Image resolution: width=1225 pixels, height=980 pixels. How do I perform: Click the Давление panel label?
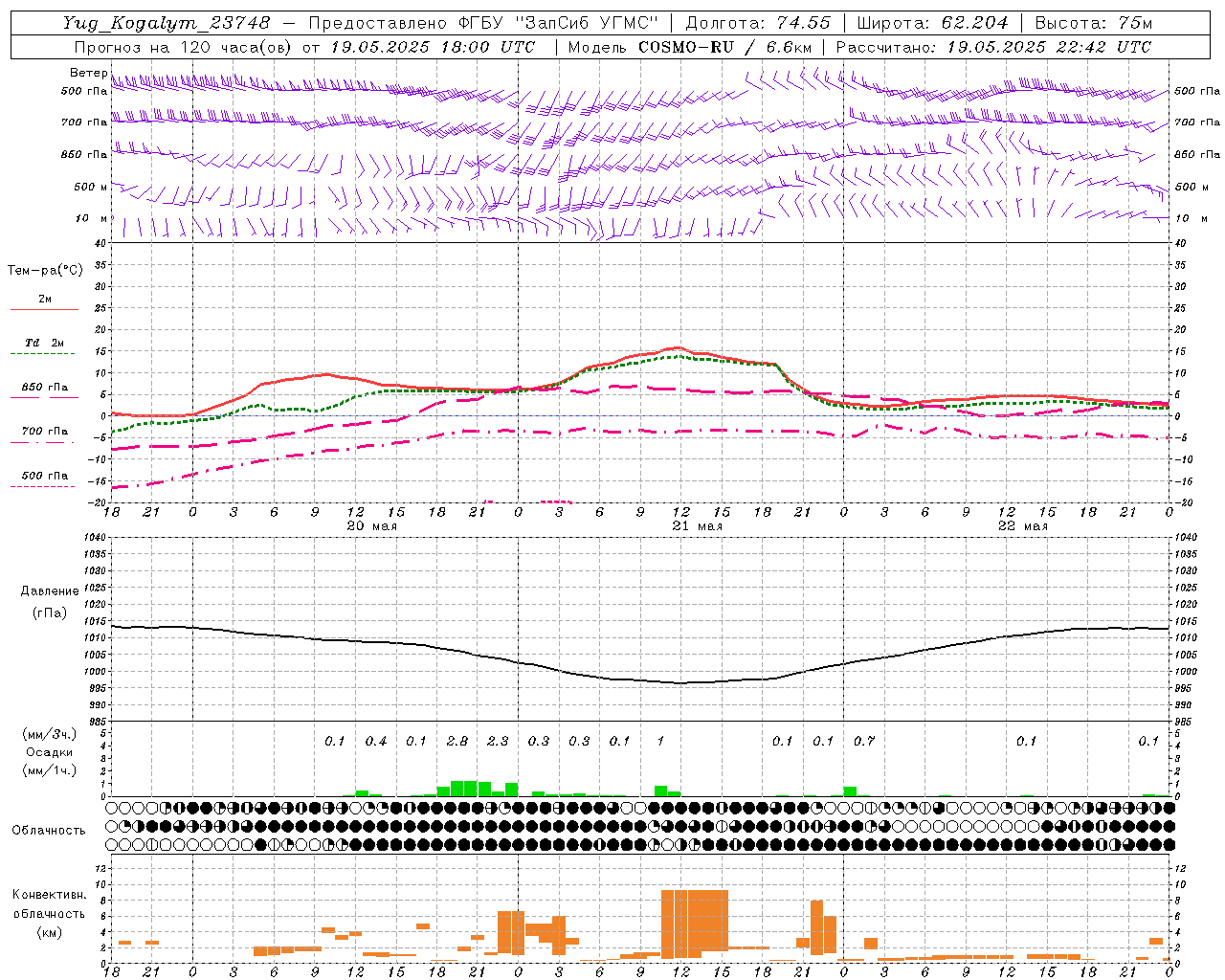[x=49, y=591]
